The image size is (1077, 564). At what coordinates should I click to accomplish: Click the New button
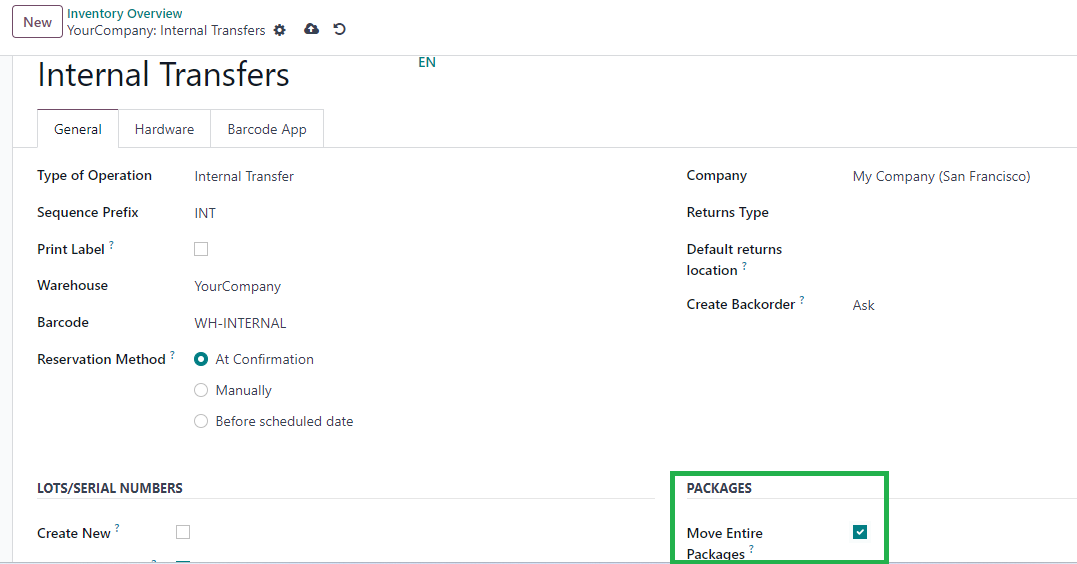click(37, 22)
